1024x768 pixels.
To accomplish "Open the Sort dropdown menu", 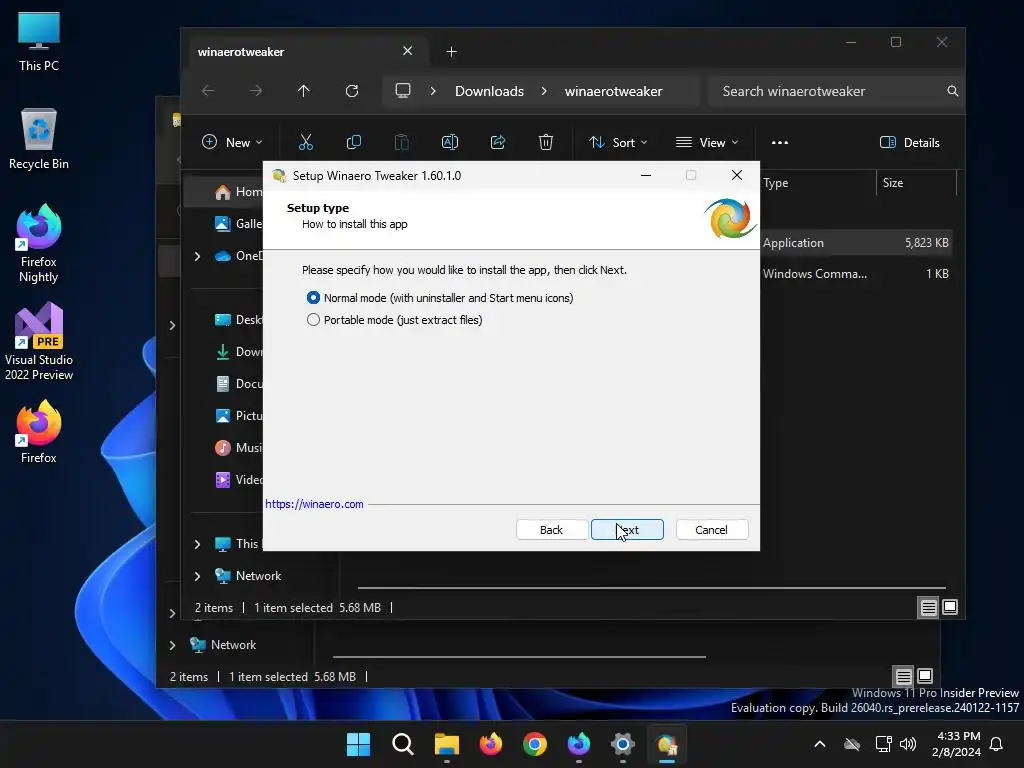I will pos(618,142).
